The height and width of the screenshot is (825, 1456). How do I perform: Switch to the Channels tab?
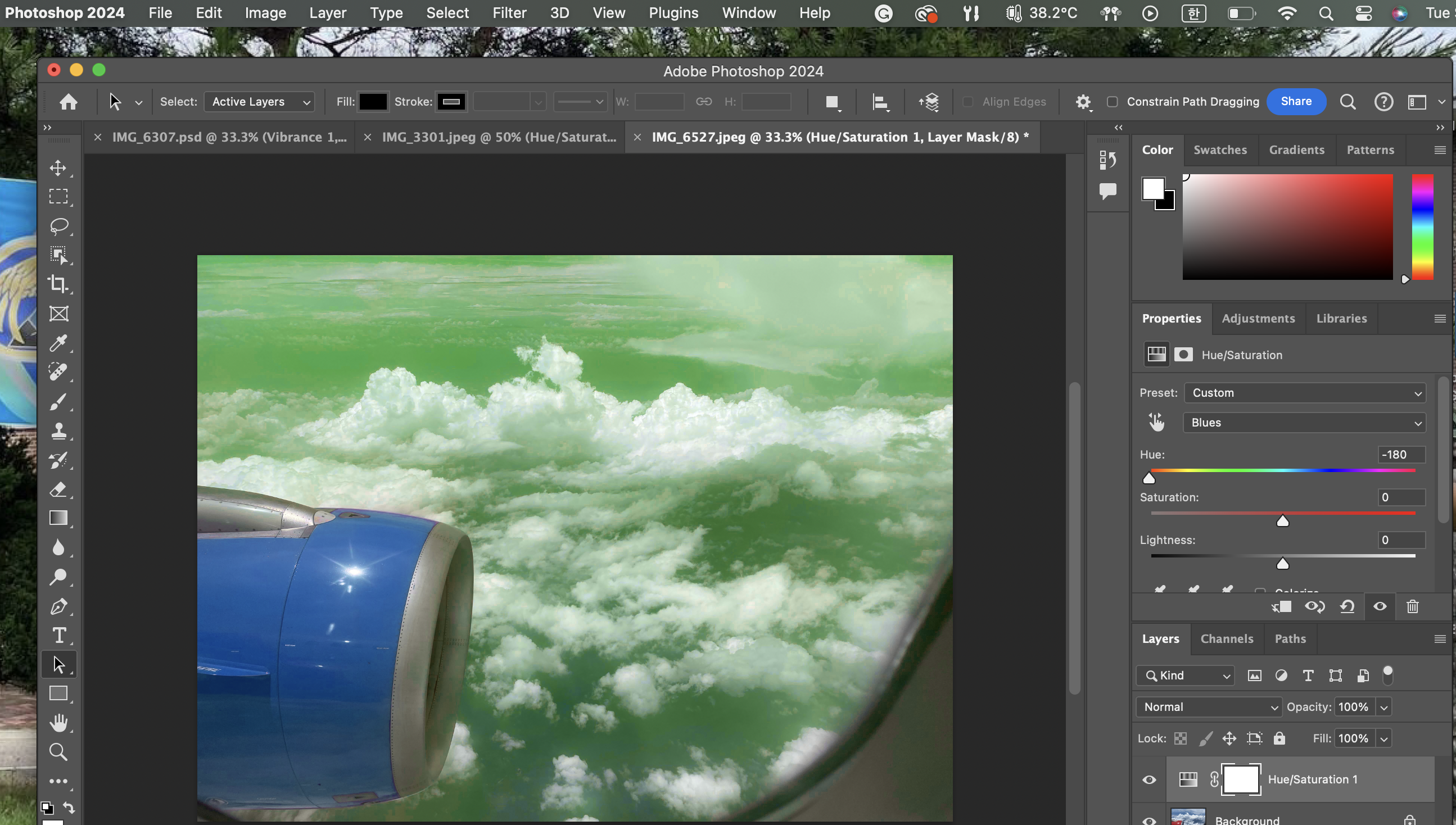point(1227,638)
